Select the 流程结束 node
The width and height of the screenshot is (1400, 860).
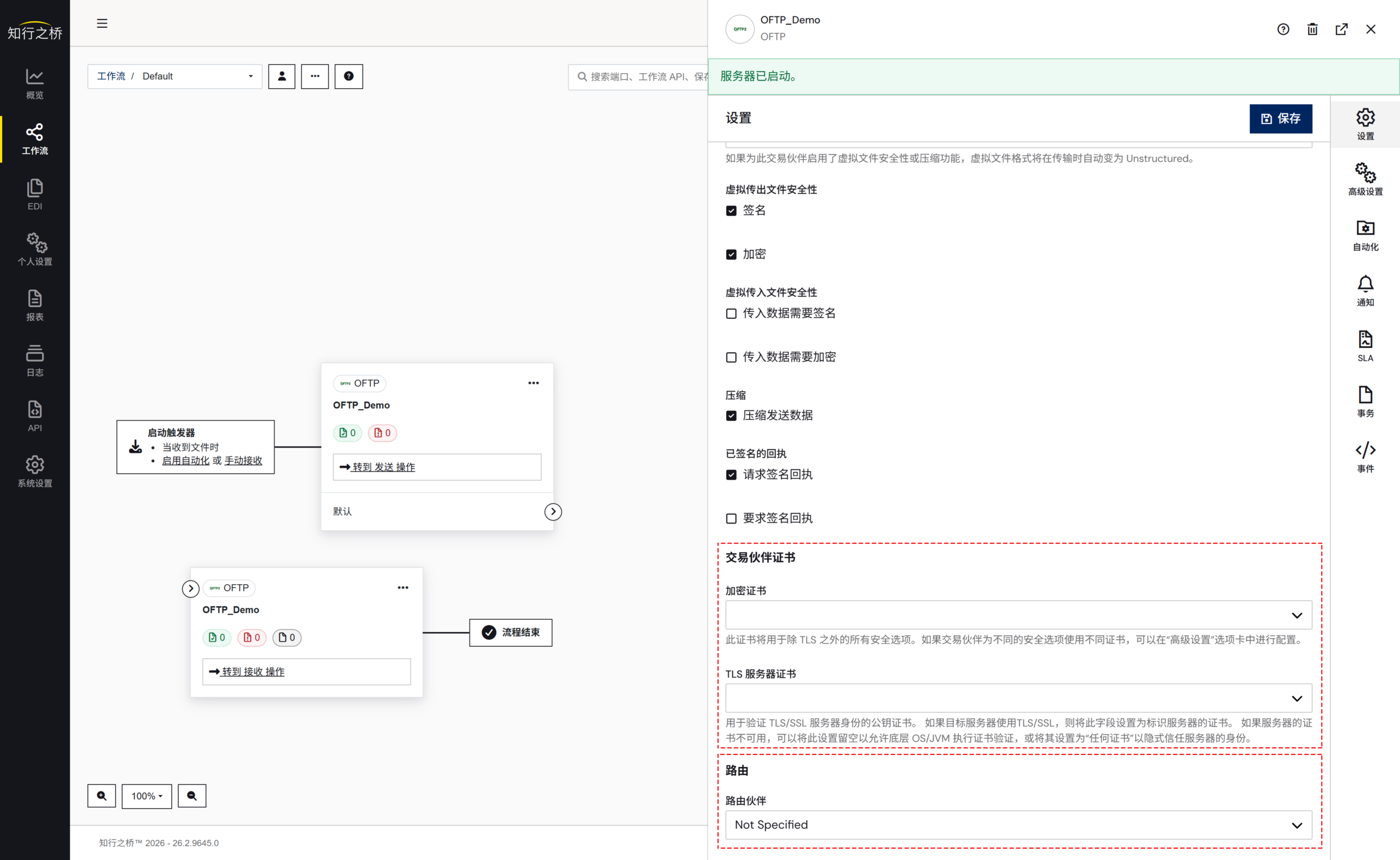pos(510,632)
